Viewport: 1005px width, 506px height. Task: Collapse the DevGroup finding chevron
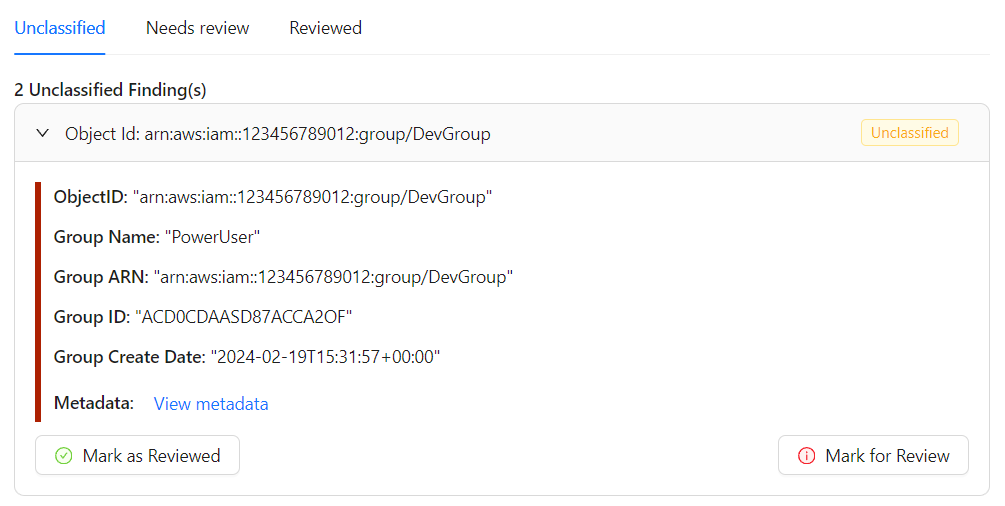(42, 133)
